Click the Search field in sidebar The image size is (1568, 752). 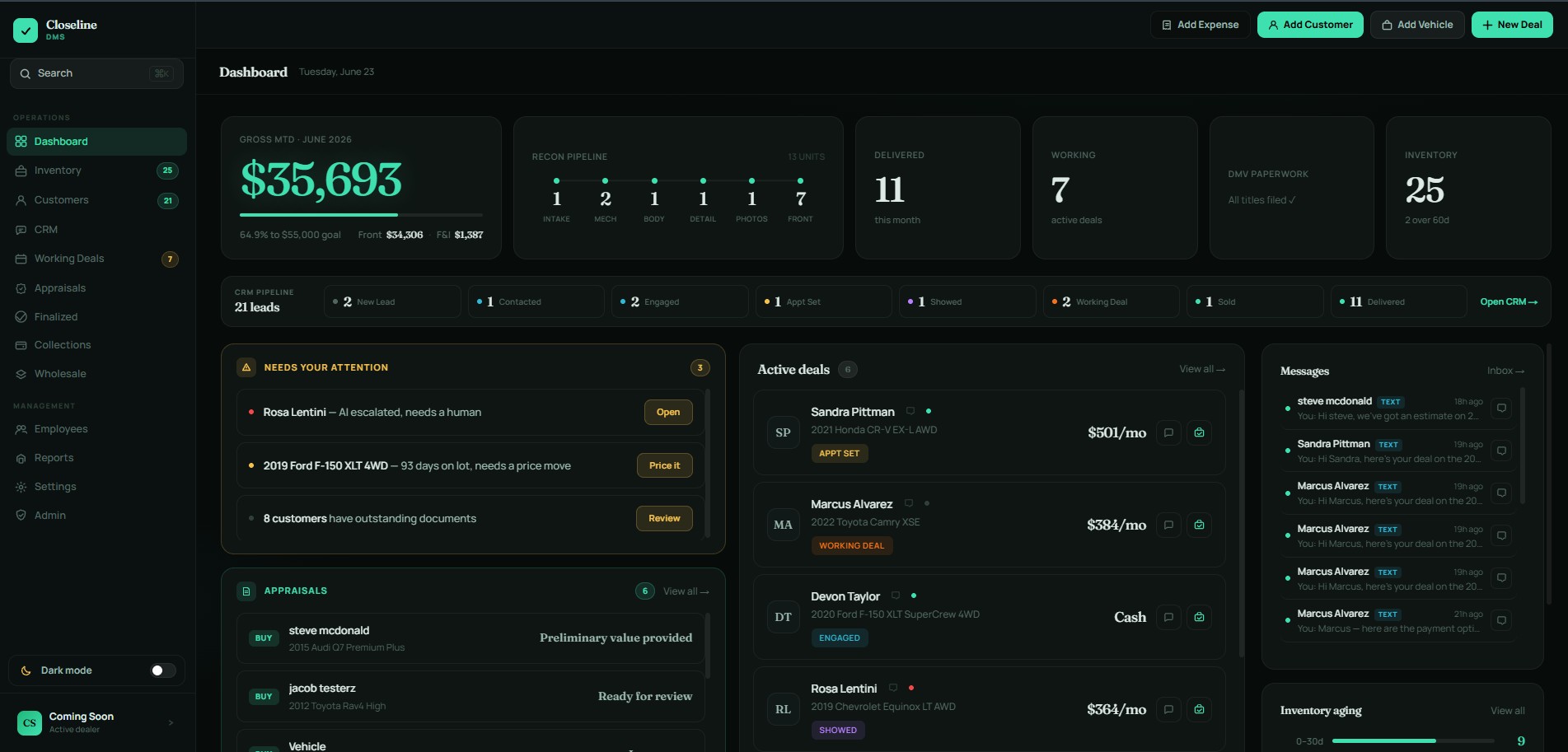96,73
